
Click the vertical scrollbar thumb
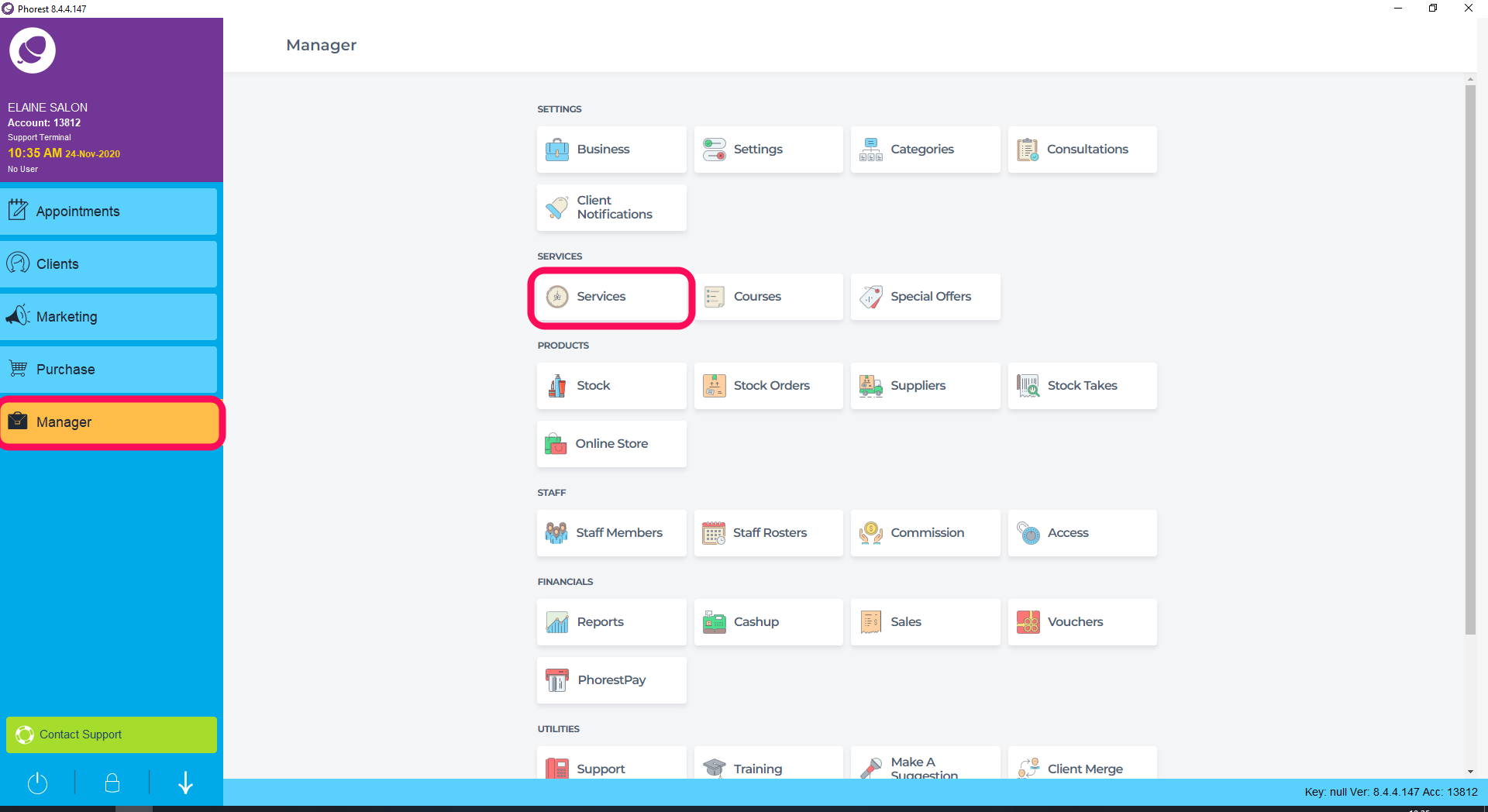1470,360
